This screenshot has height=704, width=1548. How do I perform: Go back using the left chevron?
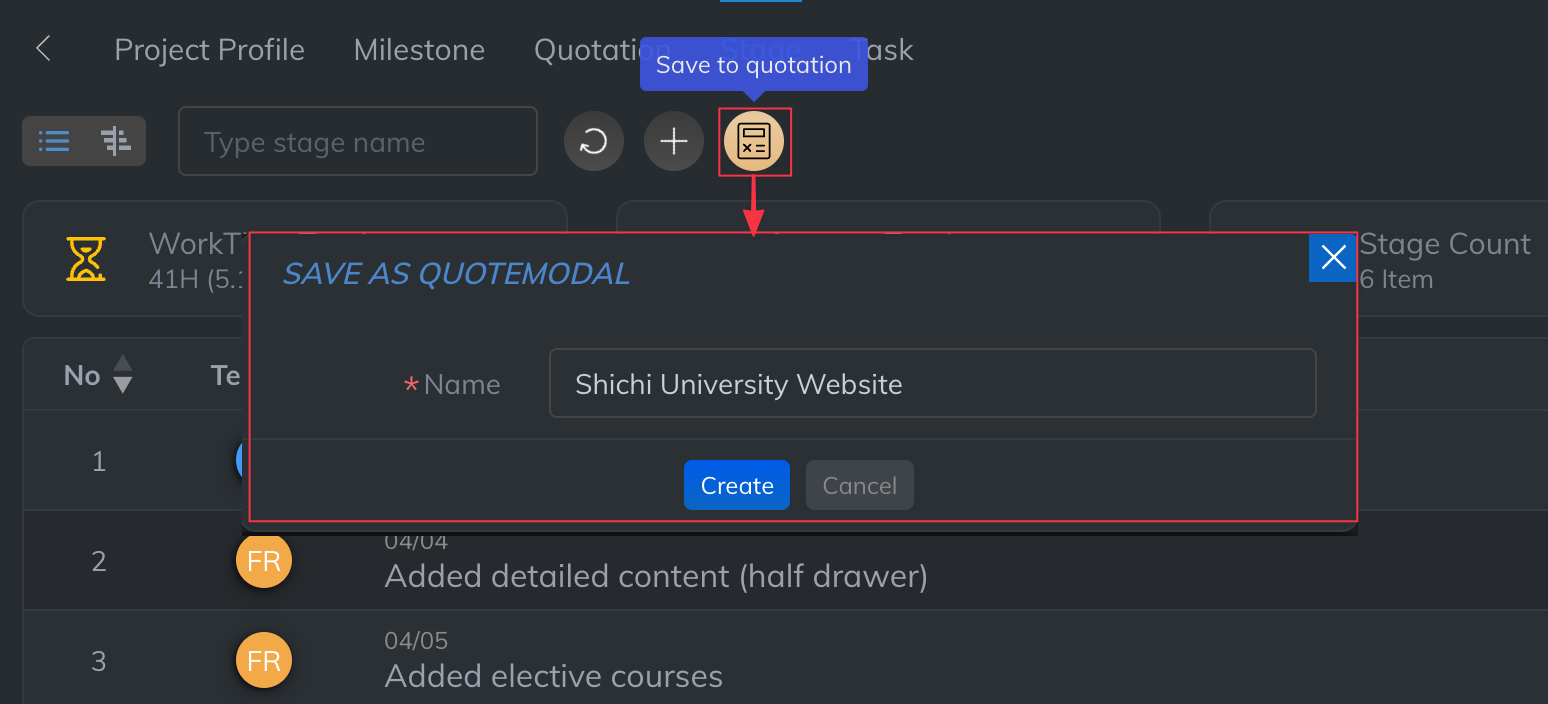(x=43, y=49)
